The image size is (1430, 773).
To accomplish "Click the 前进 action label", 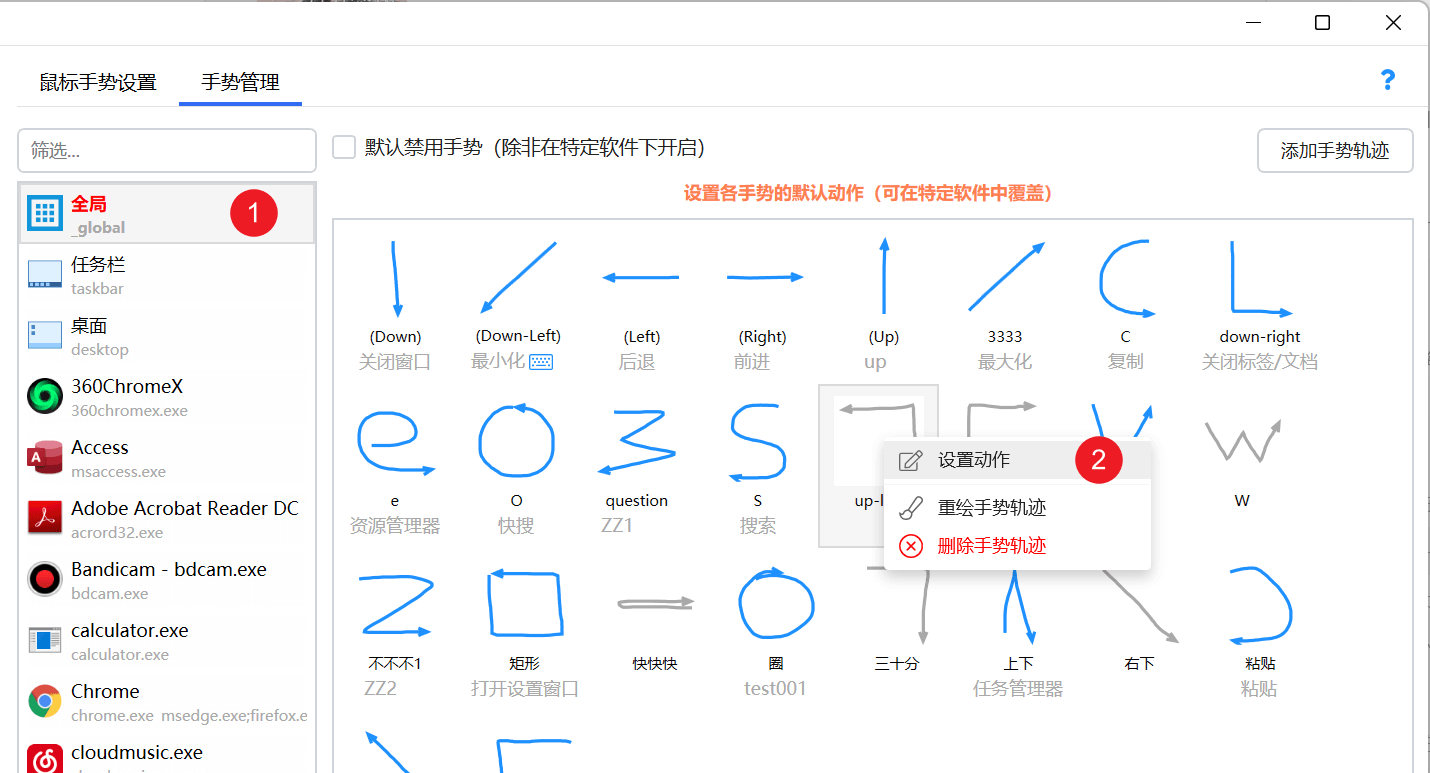I will pos(752,362).
